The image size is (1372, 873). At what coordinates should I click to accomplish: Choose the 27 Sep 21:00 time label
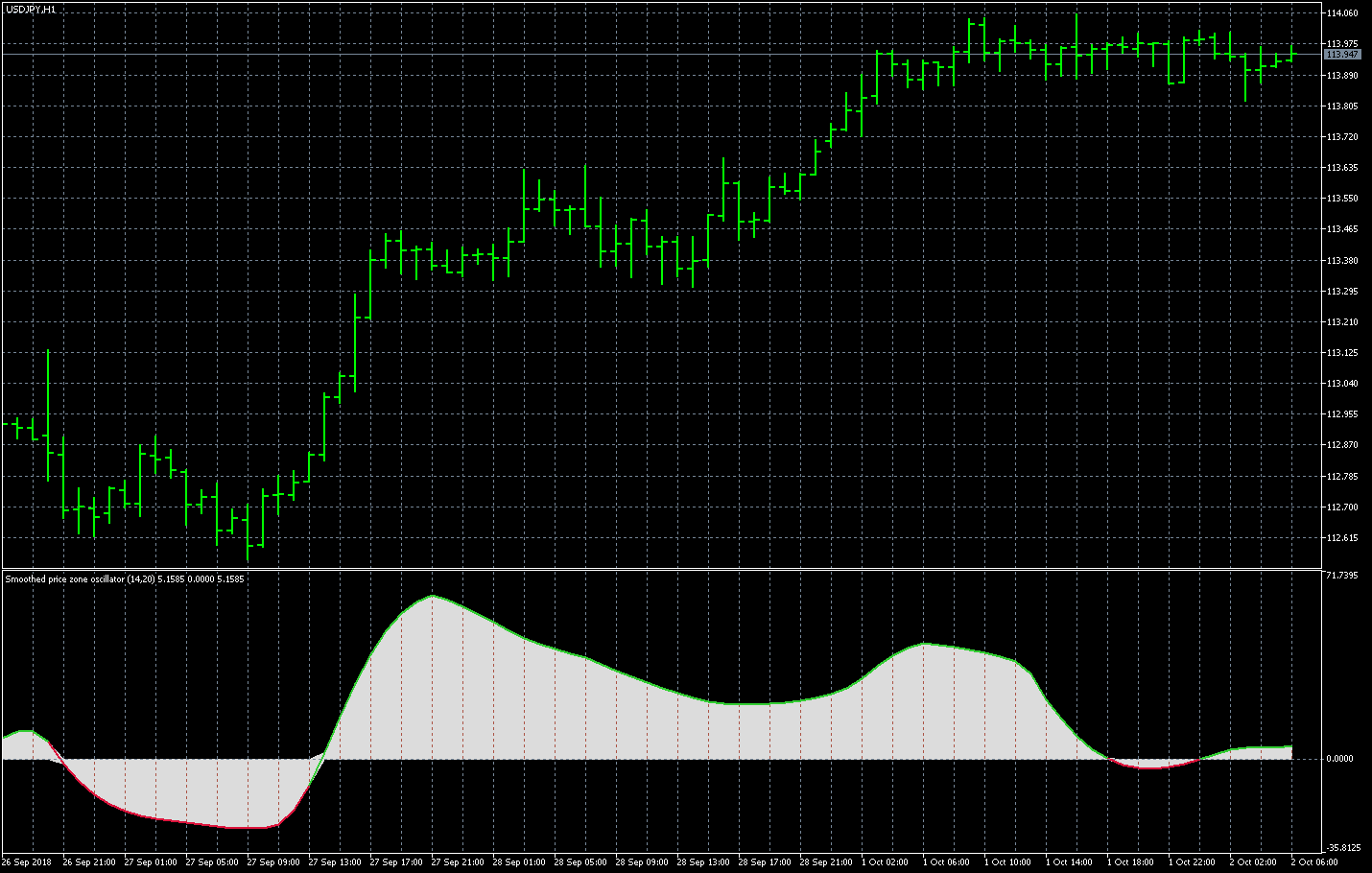pyautogui.click(x=458, y=862)
